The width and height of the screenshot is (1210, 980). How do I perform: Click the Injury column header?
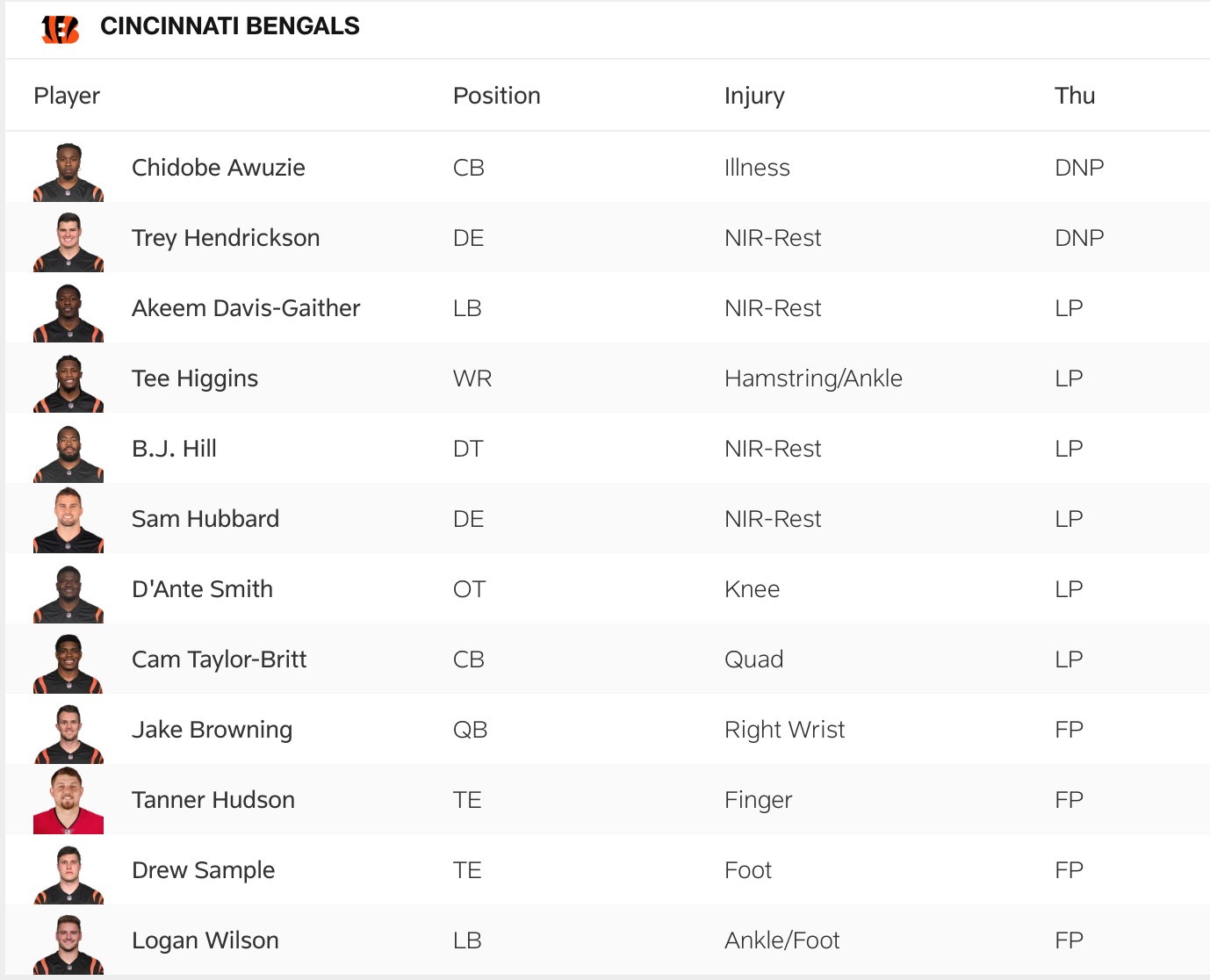[x=754, y=96]
